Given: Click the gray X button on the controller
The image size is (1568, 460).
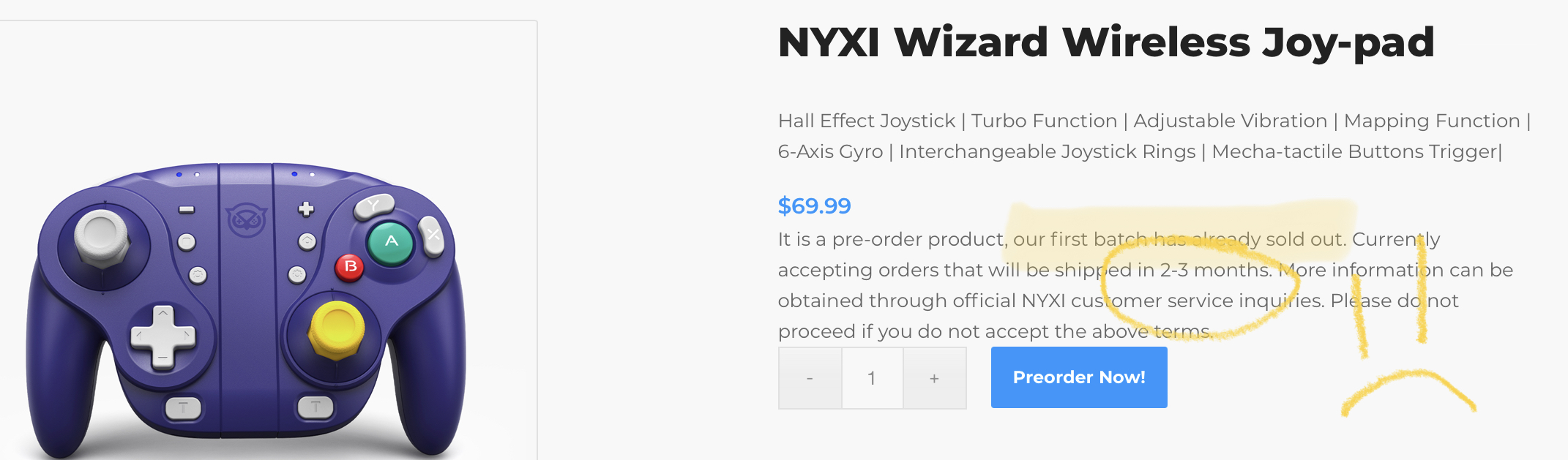Looking at the screenshot, I should (x=432, y=235).
